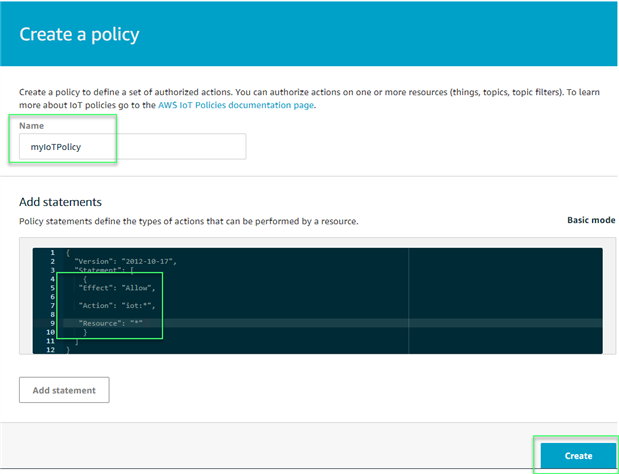Open the AWS IoT Policies documentation page link
The height and width of the screenshot is (474, 619).
click(236, 104)
